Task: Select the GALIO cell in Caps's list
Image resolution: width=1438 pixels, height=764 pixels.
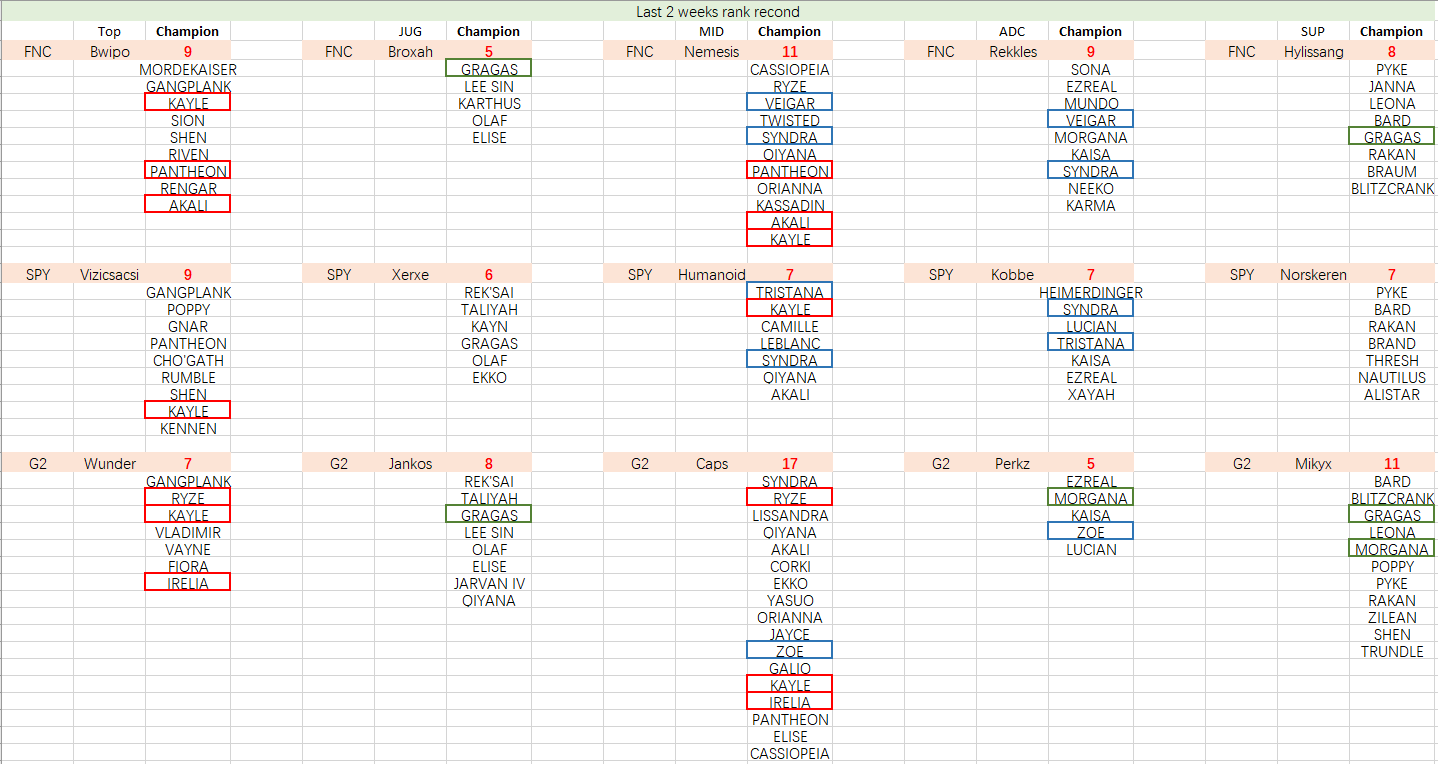Action: [x=790, y=669]
